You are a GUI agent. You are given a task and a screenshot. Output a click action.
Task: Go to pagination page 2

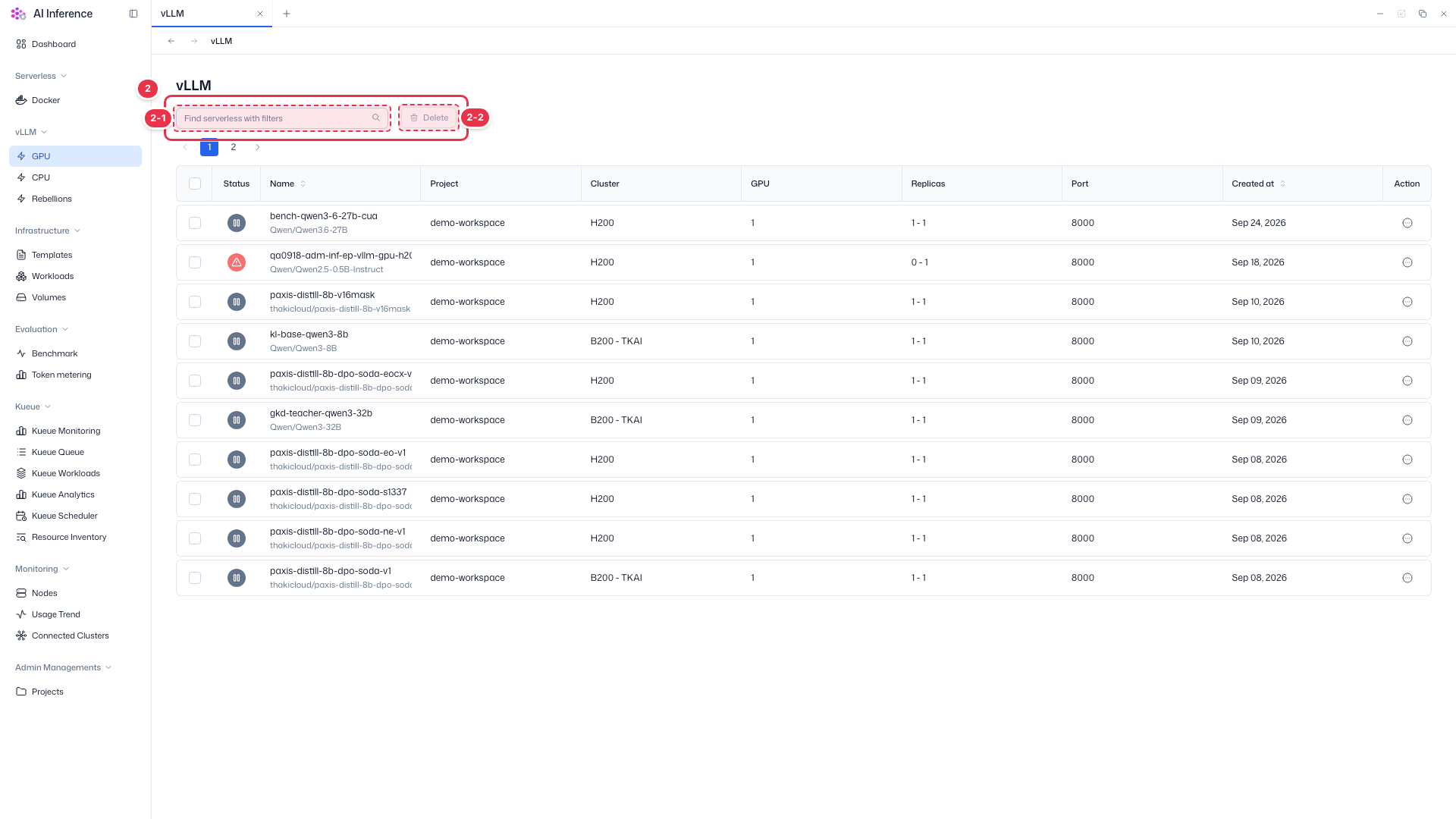[234, 147]
